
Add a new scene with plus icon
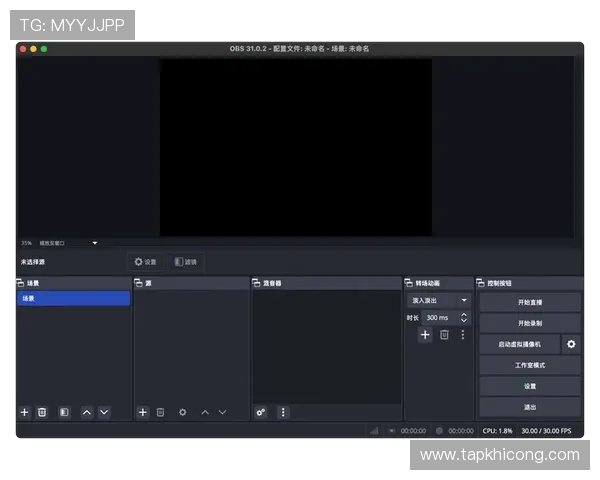click(x=25, y=412)
